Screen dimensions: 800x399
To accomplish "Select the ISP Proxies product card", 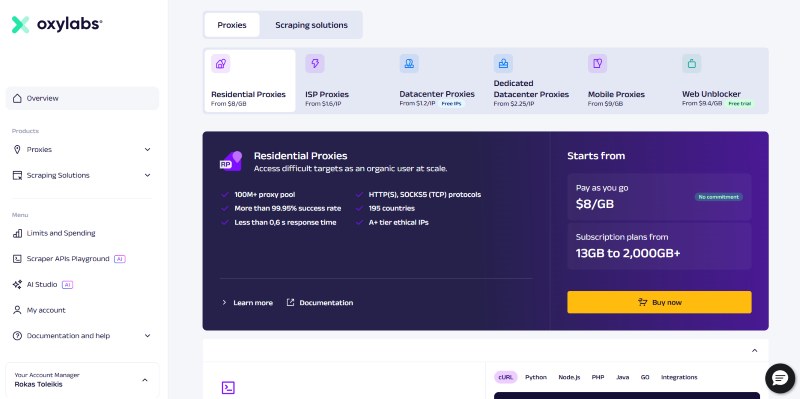I will click(x=344, y=81).
